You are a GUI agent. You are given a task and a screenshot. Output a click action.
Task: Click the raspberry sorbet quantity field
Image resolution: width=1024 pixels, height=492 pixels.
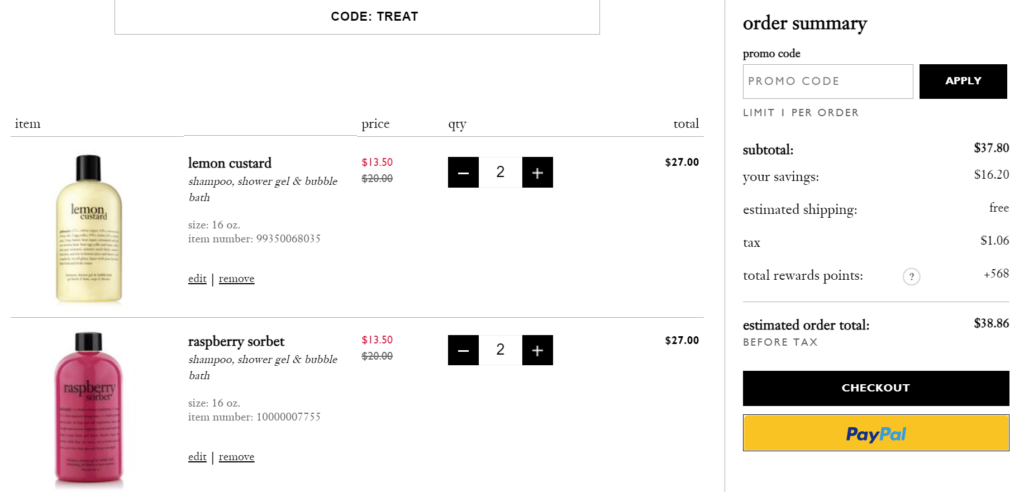click(x=500, y=350)
